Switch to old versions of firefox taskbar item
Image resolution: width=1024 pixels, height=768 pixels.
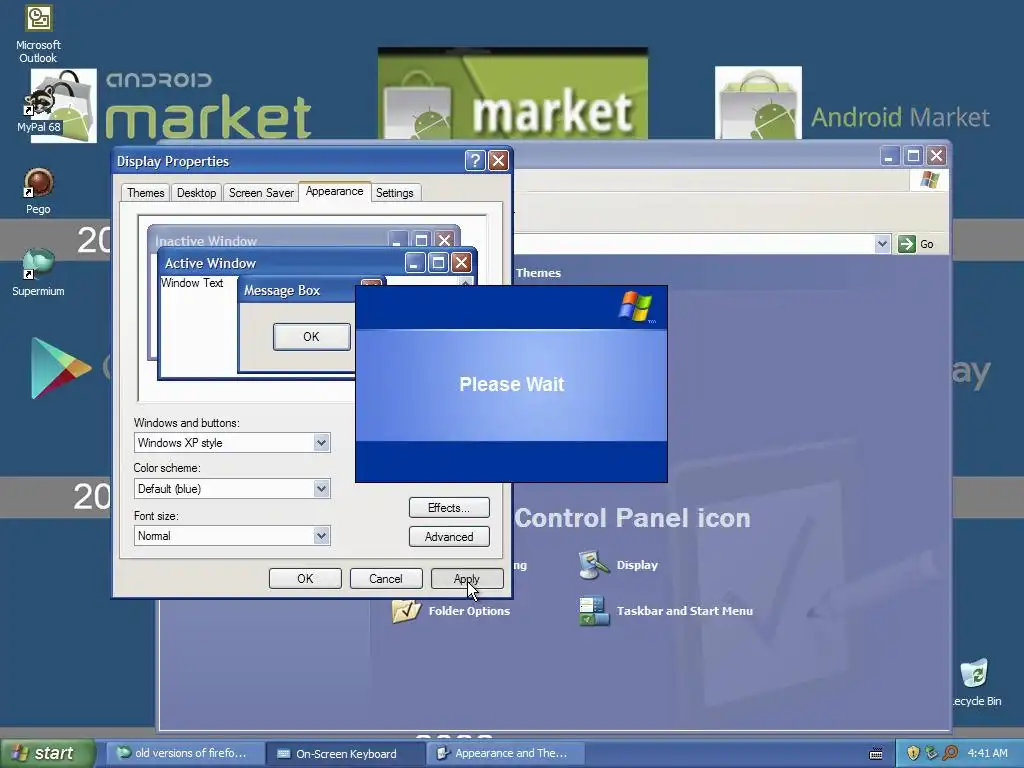click(x=186, y=753)
